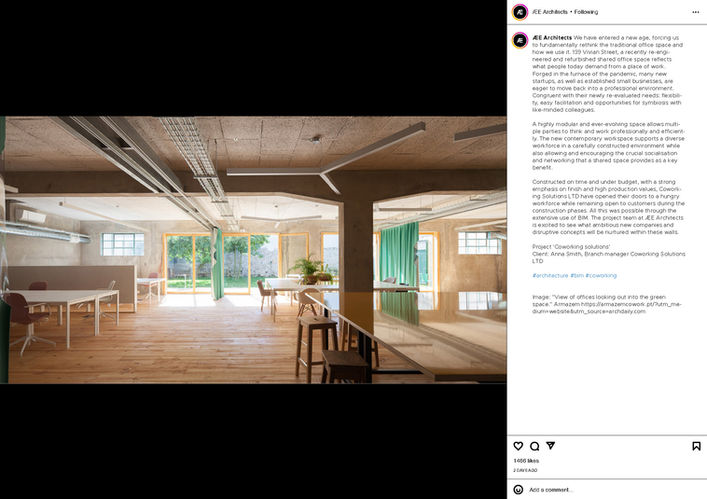Open the ÆE Architects profile from the header name
707x499 pixels.
pos(550,12)
